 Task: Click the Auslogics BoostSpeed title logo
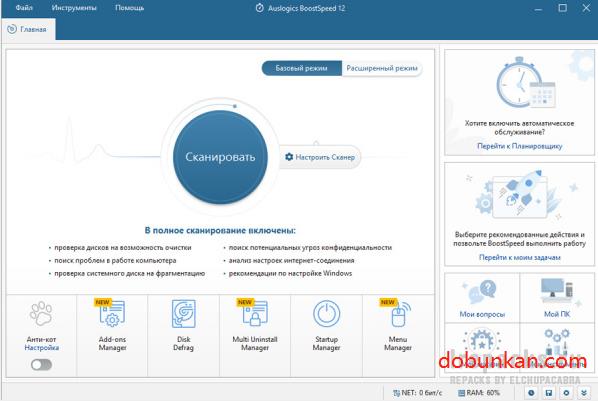point(259,8)
